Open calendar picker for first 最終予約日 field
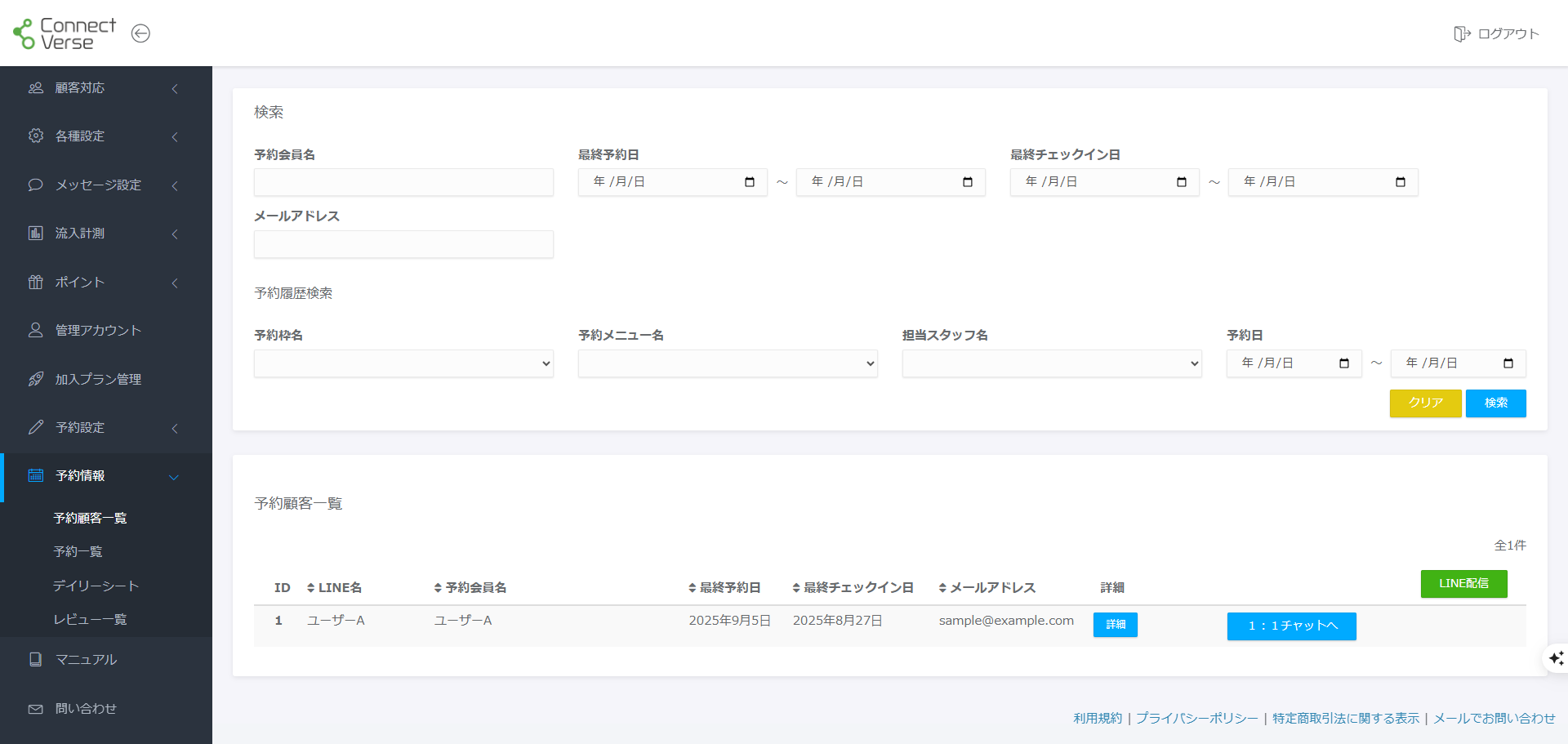The height and width of the screenshot is (744, 1568). (749, 182)
